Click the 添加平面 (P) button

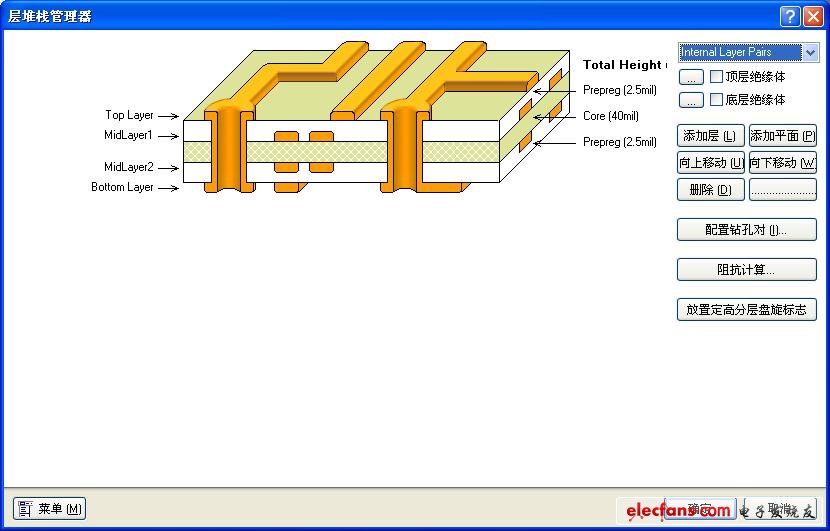coord(782,136)
